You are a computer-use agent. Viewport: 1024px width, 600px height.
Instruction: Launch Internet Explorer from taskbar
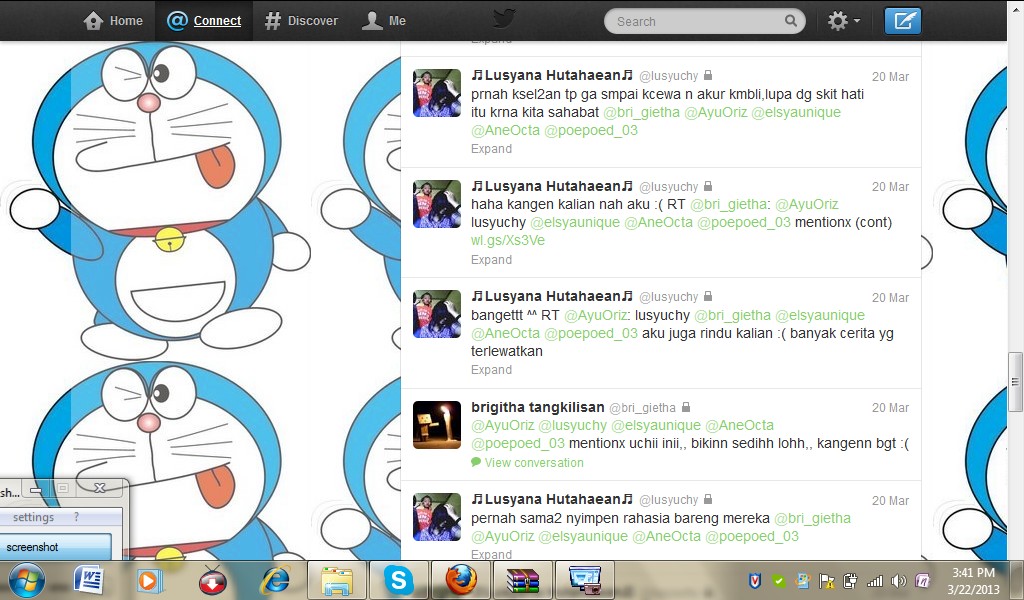tap(276, 580)
